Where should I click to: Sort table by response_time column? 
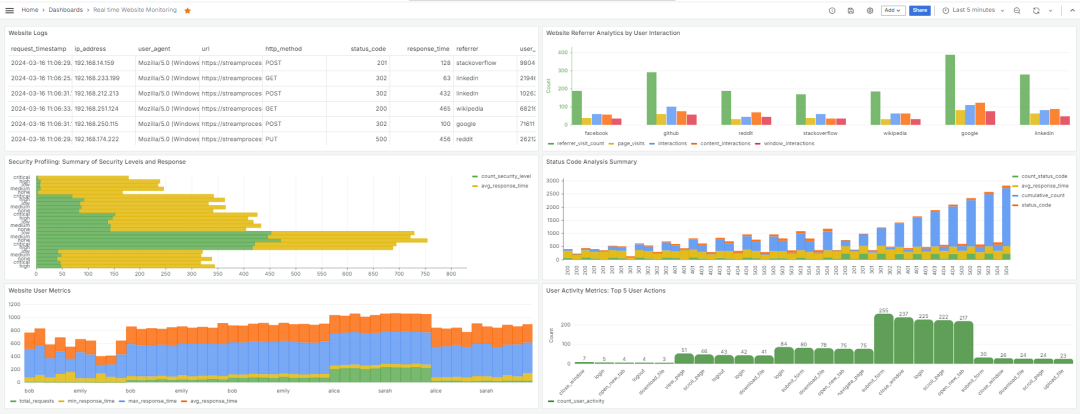pyautogui.click(x=428, y=49)
